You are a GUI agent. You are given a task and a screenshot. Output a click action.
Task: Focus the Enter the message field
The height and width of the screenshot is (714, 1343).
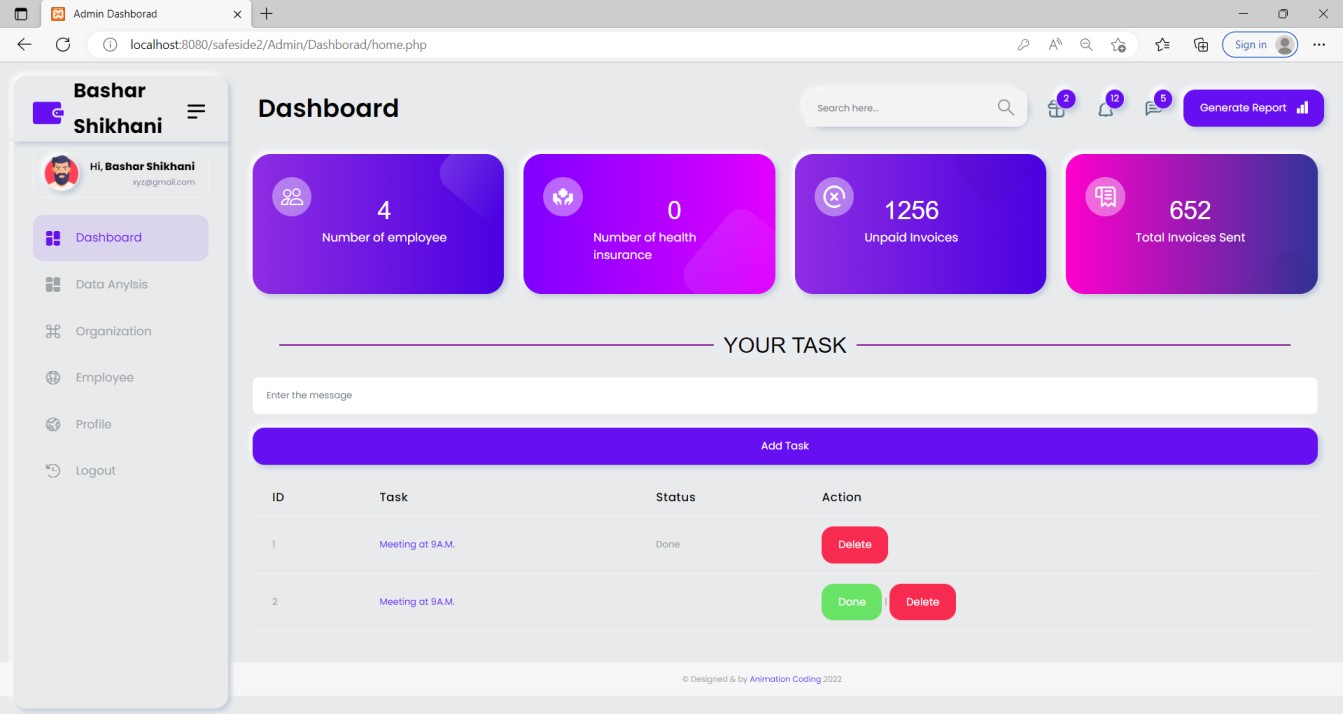tap(784, 396)
